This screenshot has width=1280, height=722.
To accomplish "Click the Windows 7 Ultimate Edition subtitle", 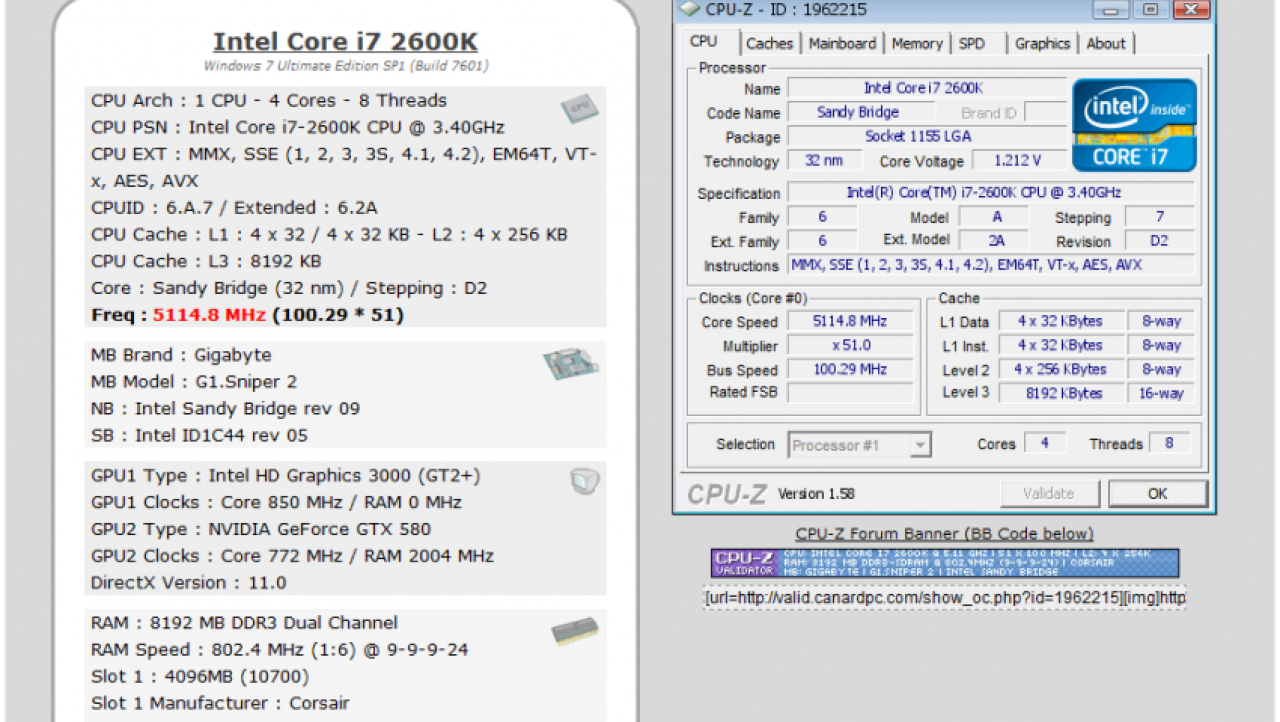I will click(x=346, y=66).
